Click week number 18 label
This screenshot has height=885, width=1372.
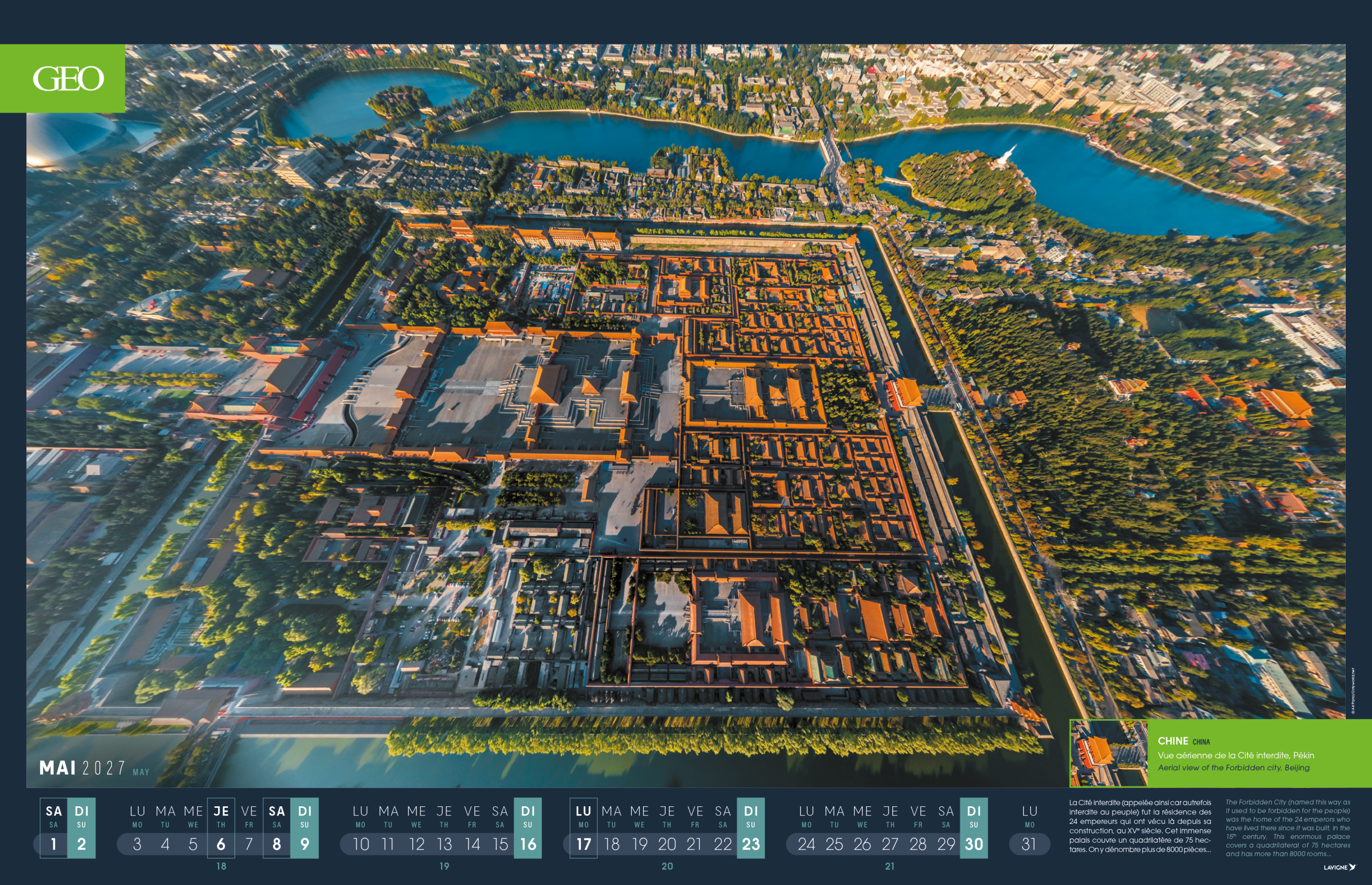tap(221, 866)
